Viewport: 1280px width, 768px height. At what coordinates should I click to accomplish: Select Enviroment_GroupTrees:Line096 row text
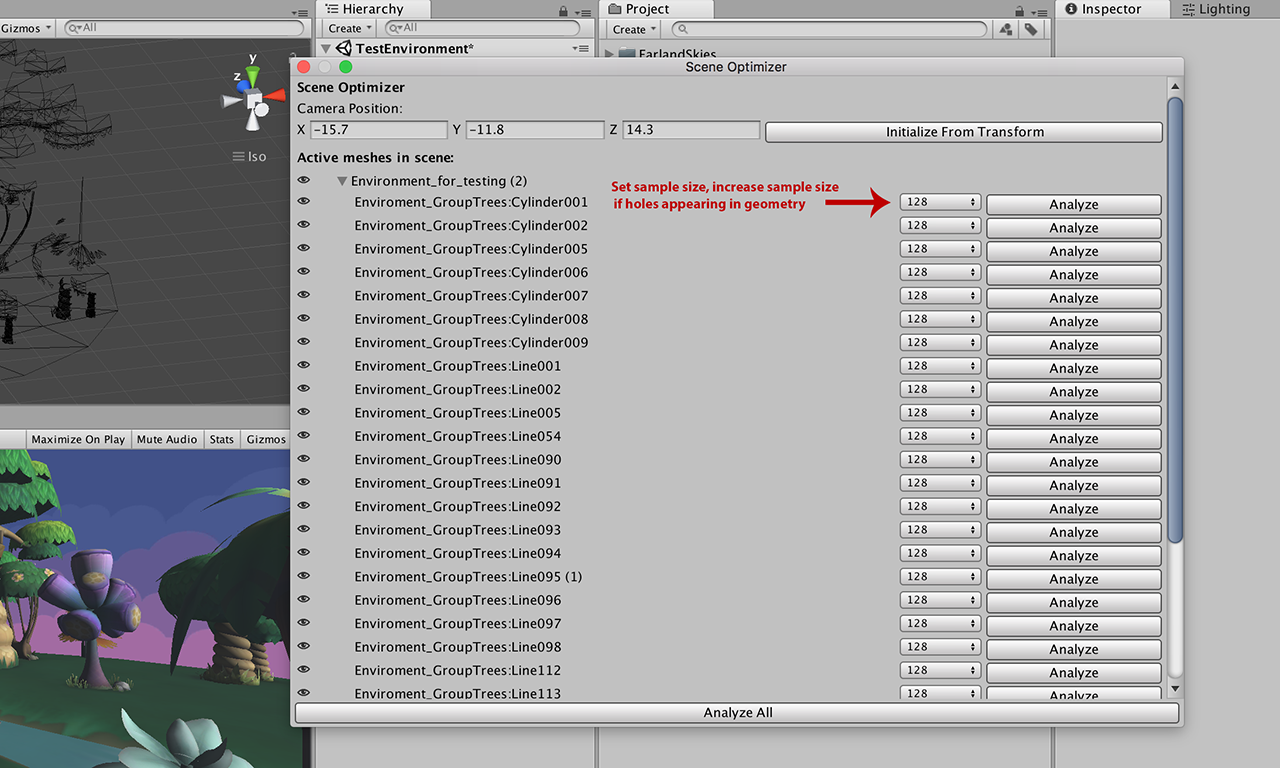tap(458, 600)
